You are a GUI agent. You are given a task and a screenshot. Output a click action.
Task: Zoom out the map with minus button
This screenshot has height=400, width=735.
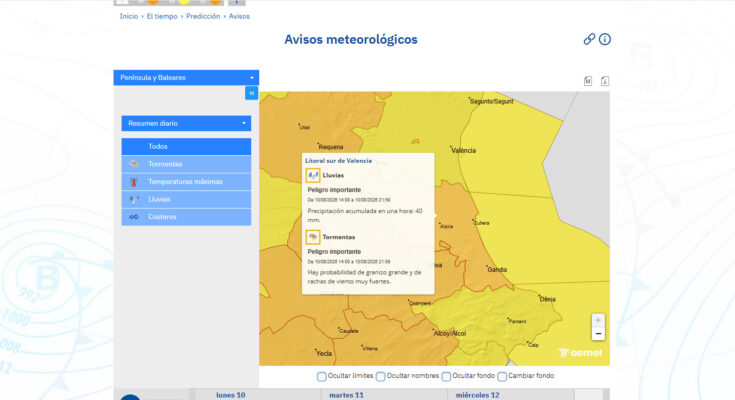[x=598, y=333]
